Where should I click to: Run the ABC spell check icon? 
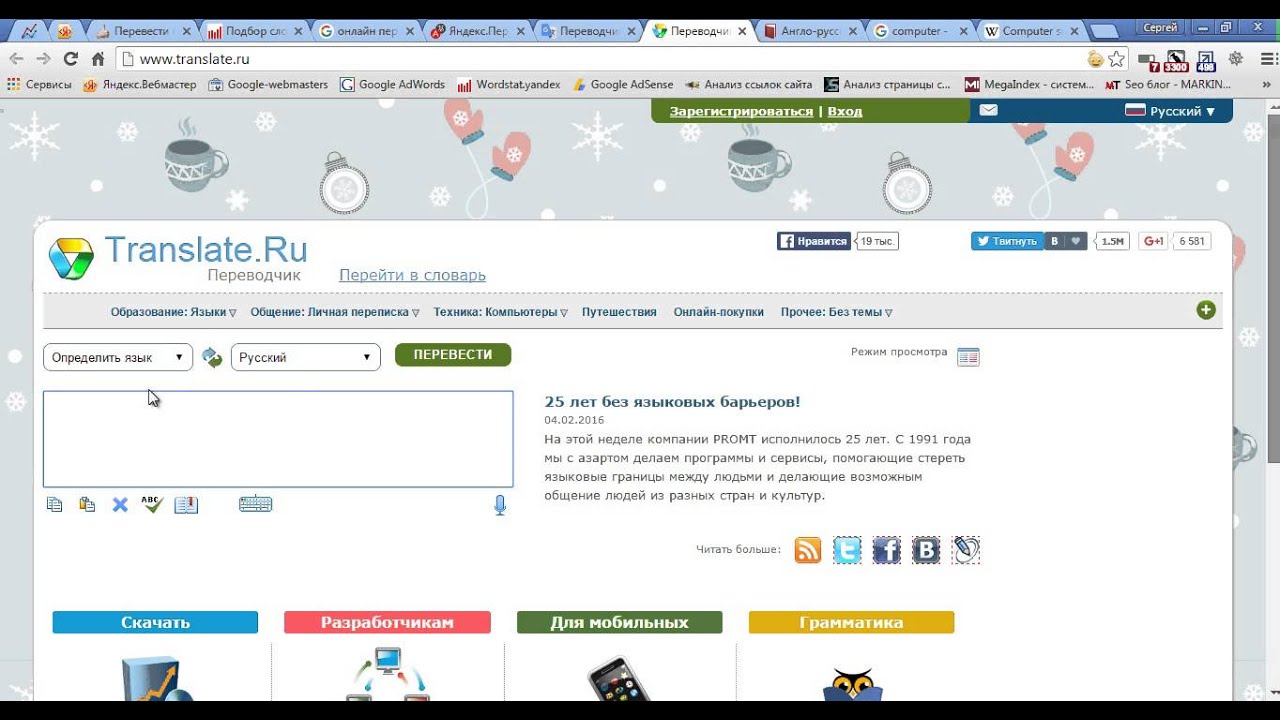(x=152, y=504)
